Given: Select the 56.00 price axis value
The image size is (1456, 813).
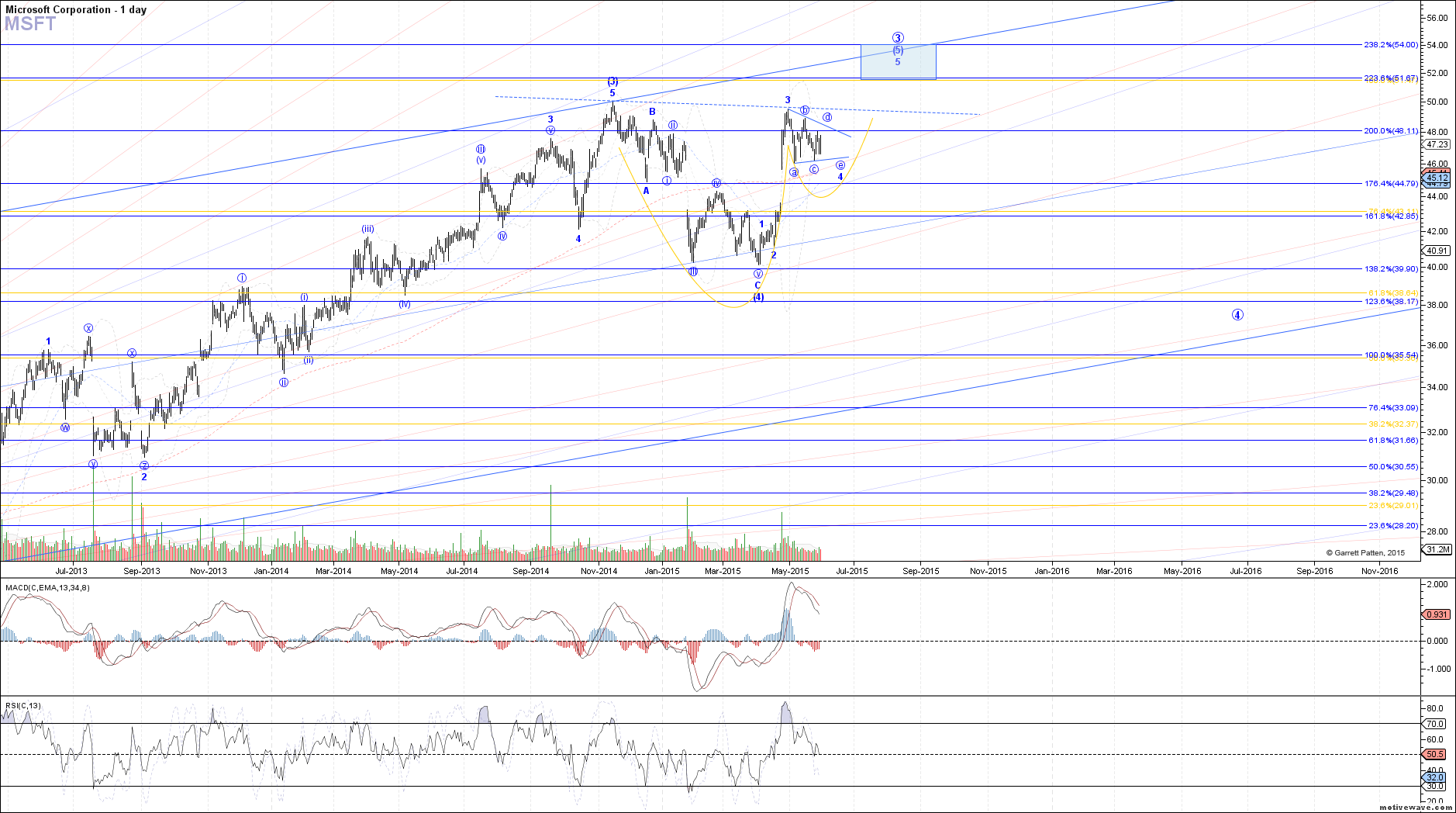Looking at the screenshot, I should tap(1437, 18).
